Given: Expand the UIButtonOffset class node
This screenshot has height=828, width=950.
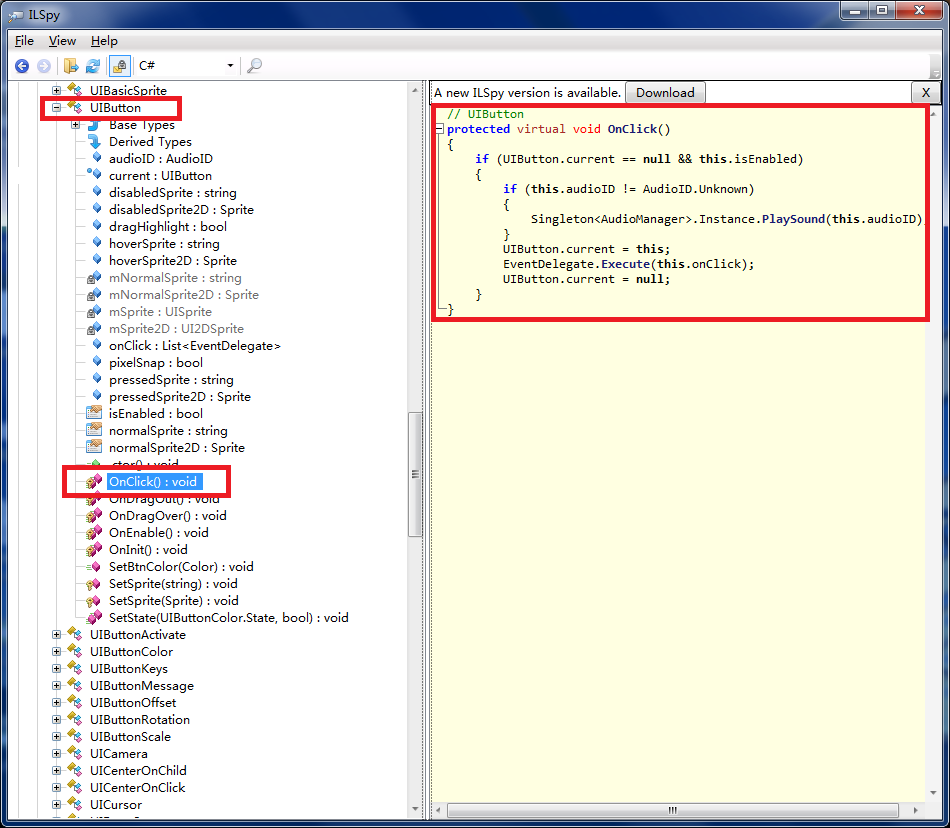Looking at the screenshot, I should pyautogui.click(x=56, y=703).
